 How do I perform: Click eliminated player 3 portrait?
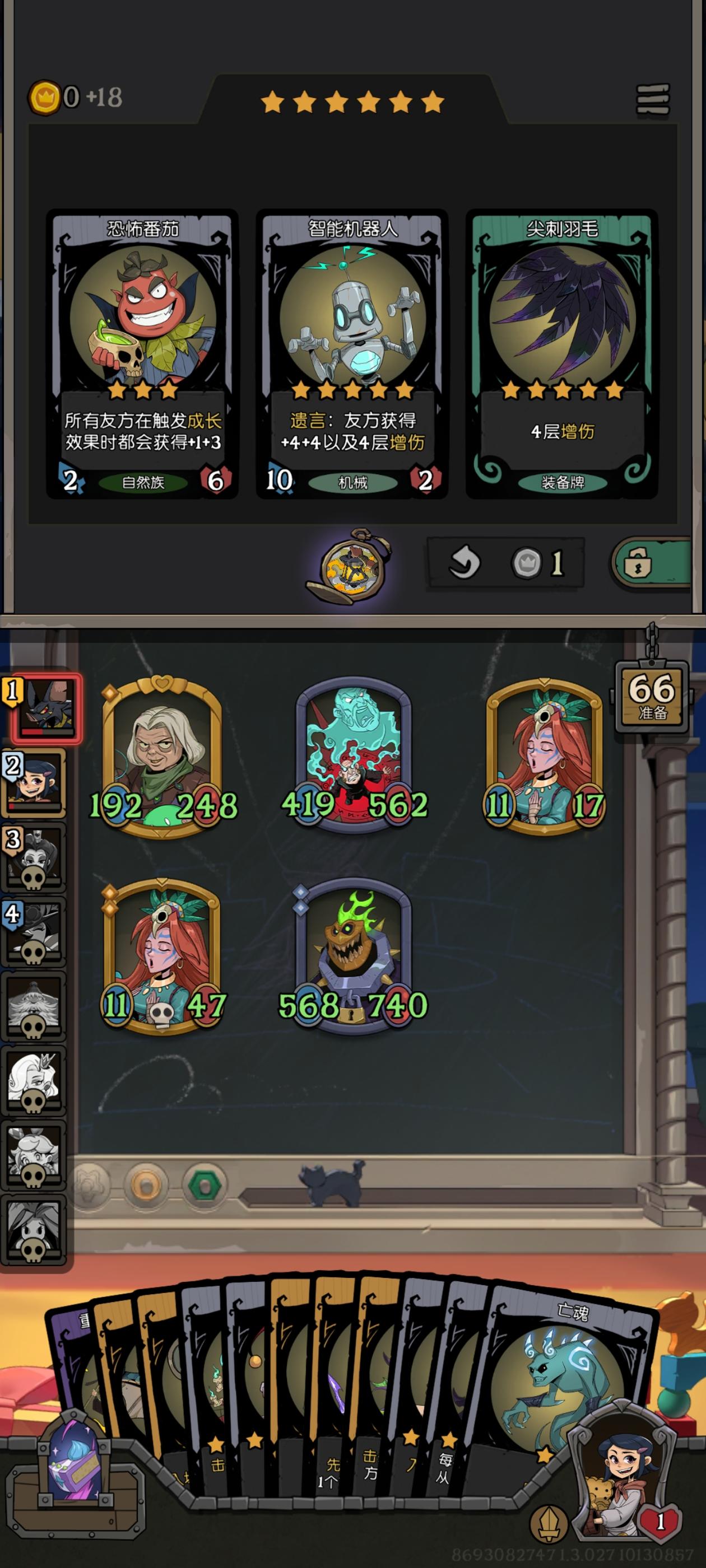[x=35, y=857]
